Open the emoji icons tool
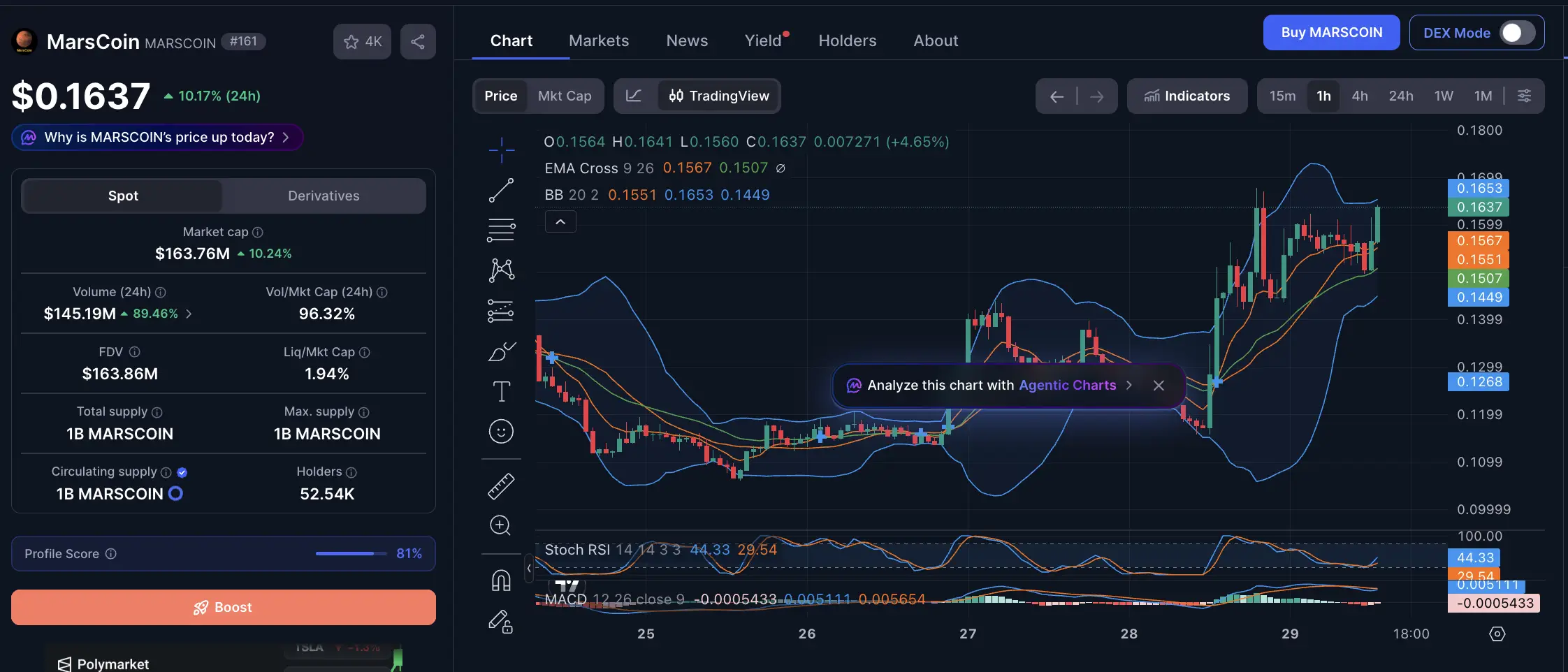1568x672 pixels. (x=501, y=432)
